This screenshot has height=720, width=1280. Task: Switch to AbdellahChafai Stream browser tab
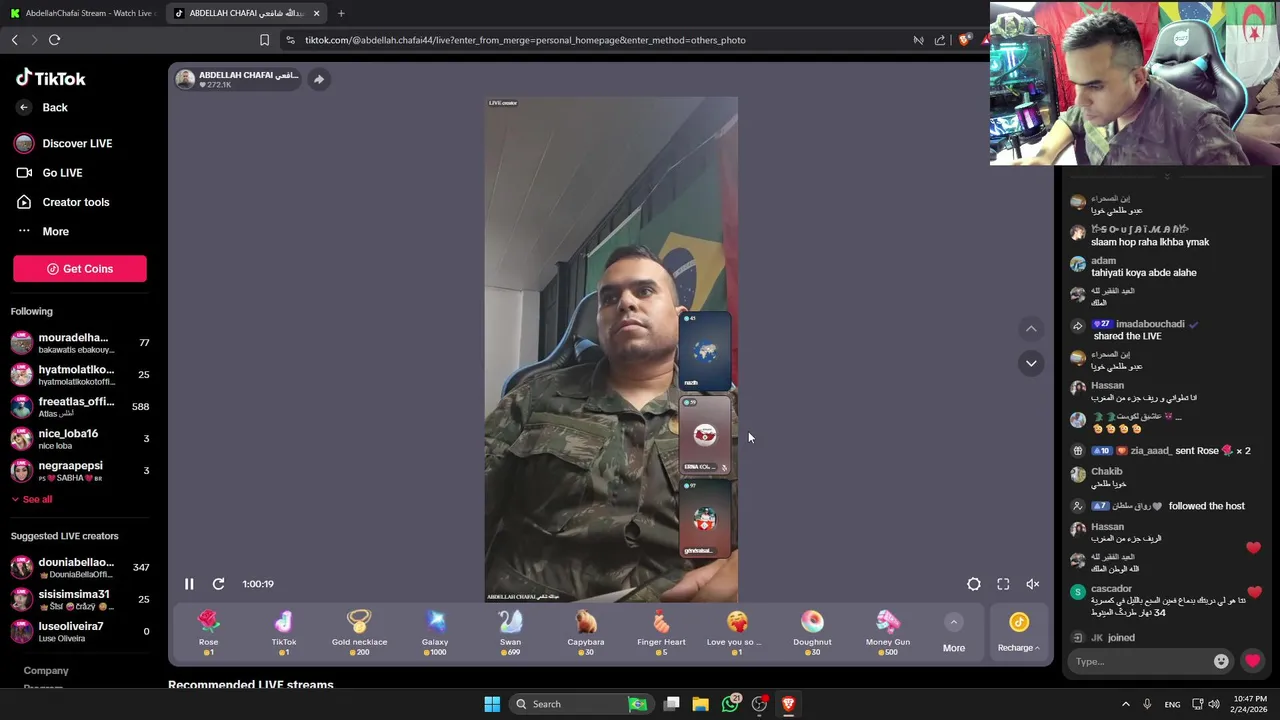click(82, 13)
